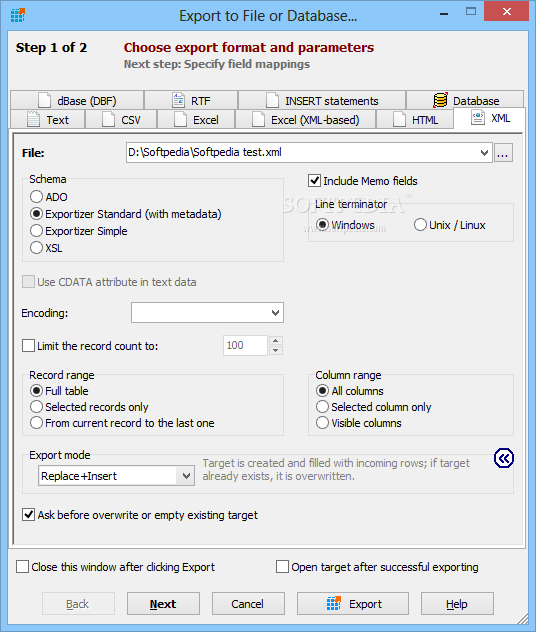Click the RTF document icon on RTF tab
Image resolution: width=536 pixels, height=632 pixels.
[178, 100]
